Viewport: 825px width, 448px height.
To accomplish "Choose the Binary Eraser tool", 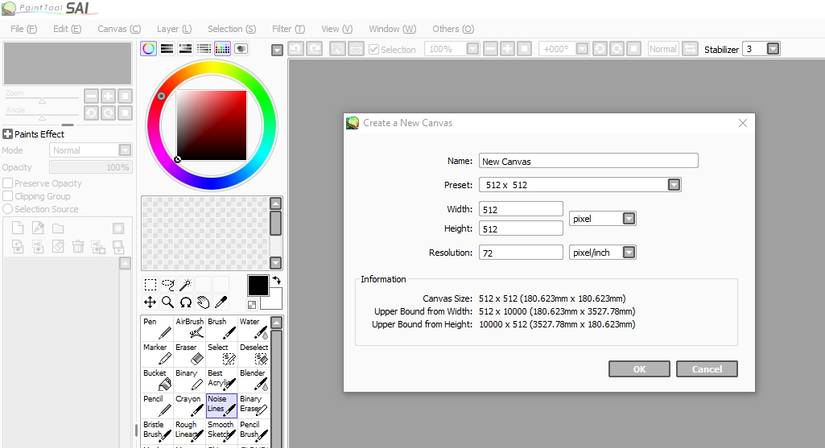I will point(254,405).
